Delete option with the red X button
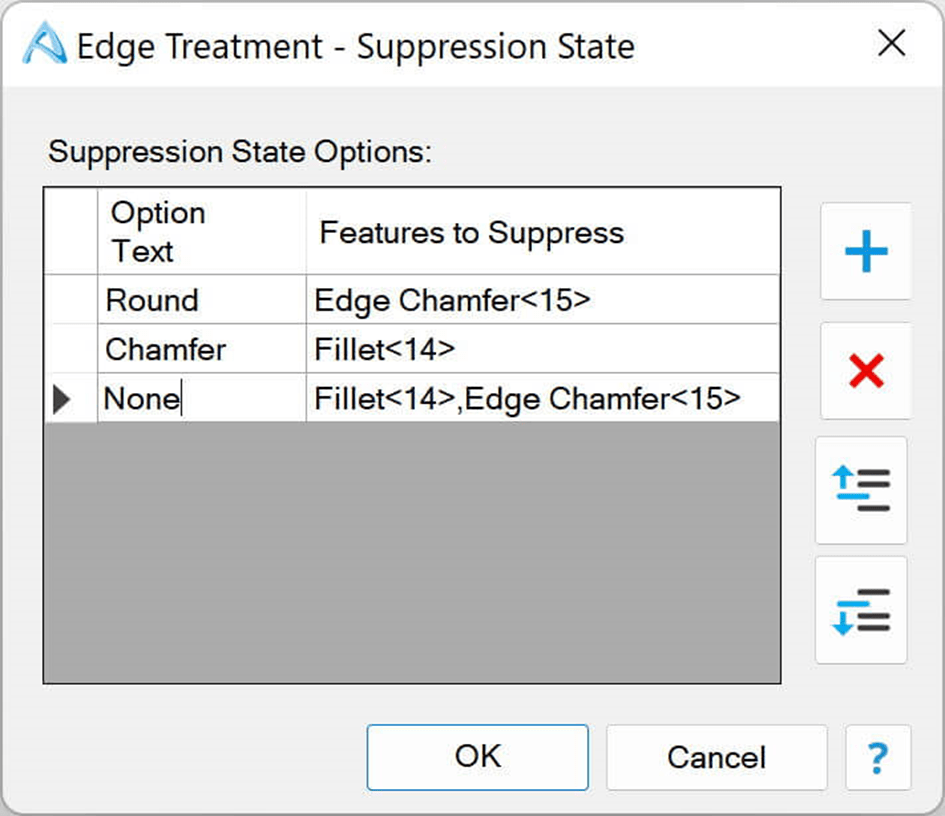This screenshot has width=945, height=816. coord(865,371)
